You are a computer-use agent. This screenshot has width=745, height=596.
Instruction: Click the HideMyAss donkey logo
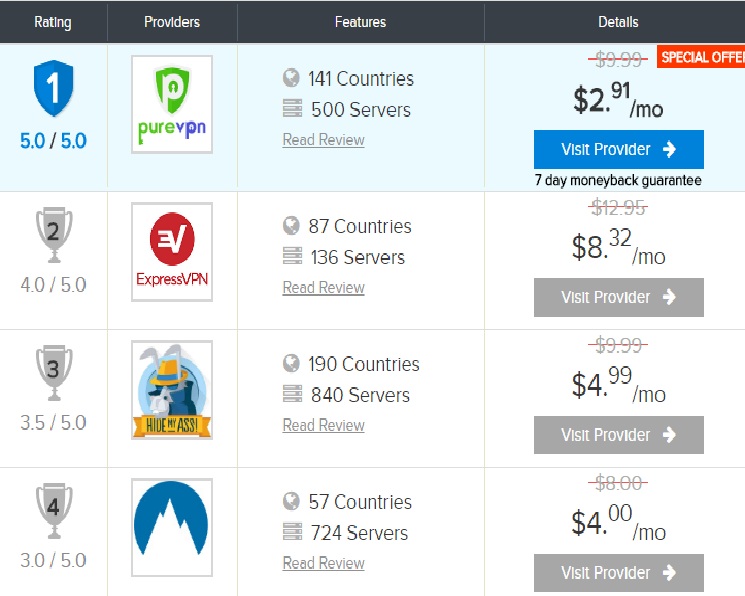172,390
